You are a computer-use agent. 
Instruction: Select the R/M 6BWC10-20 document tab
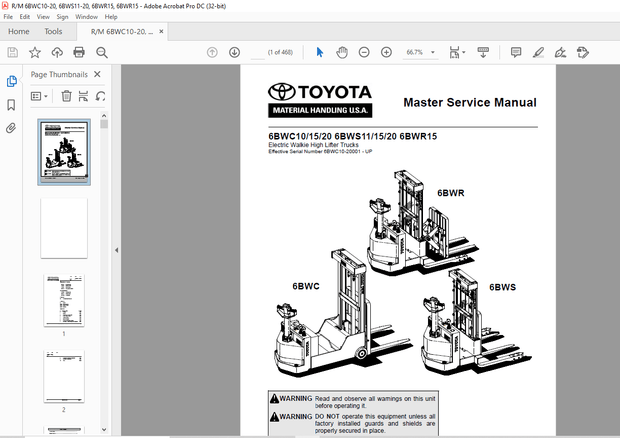[122, 32]
